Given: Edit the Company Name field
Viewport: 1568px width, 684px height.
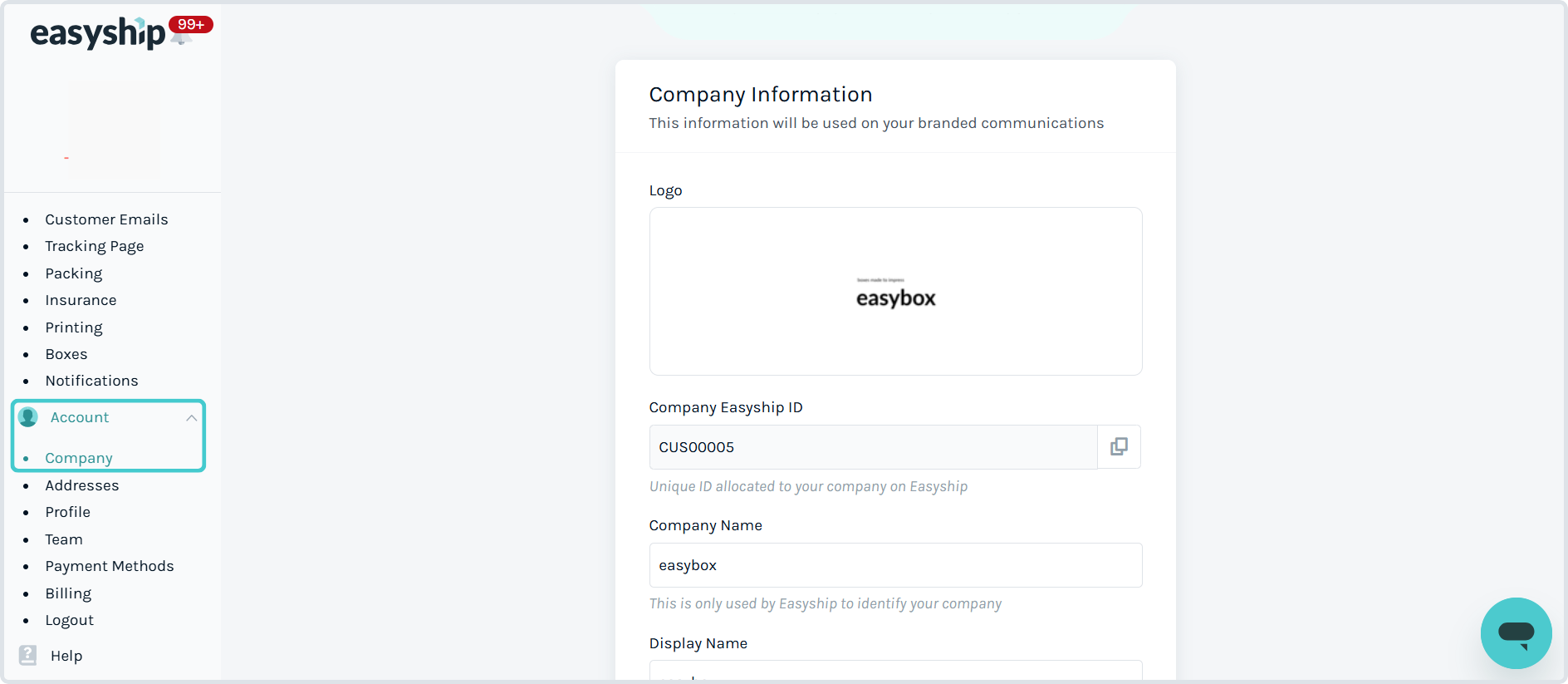Looking at the screenshot, I should [895, 565].
